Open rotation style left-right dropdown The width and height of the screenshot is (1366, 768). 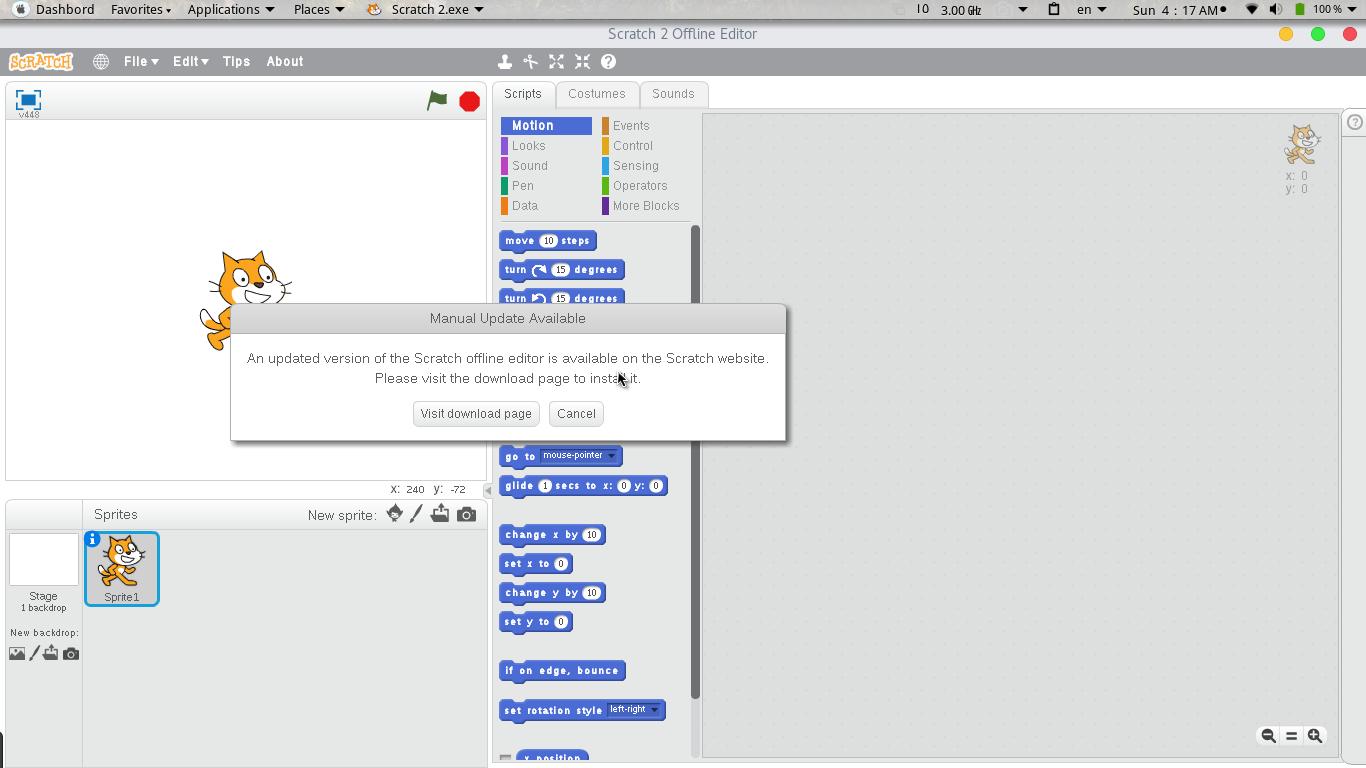pos(635,710)
